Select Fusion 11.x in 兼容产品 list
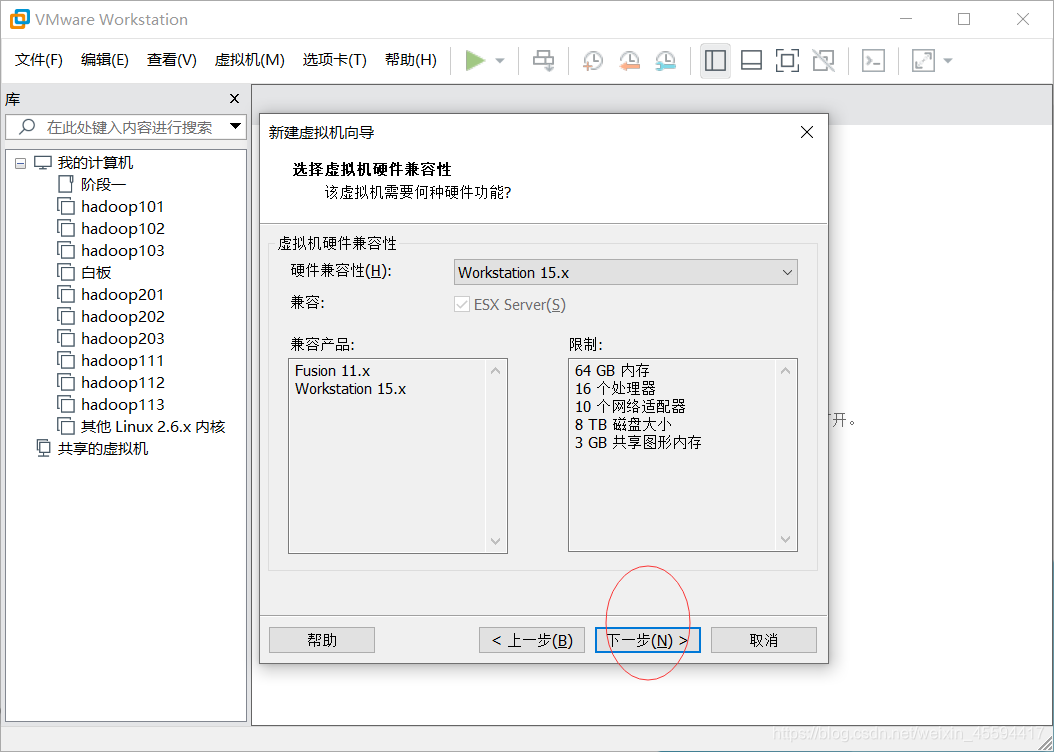The image size is (1054, 752). point(332,370)
